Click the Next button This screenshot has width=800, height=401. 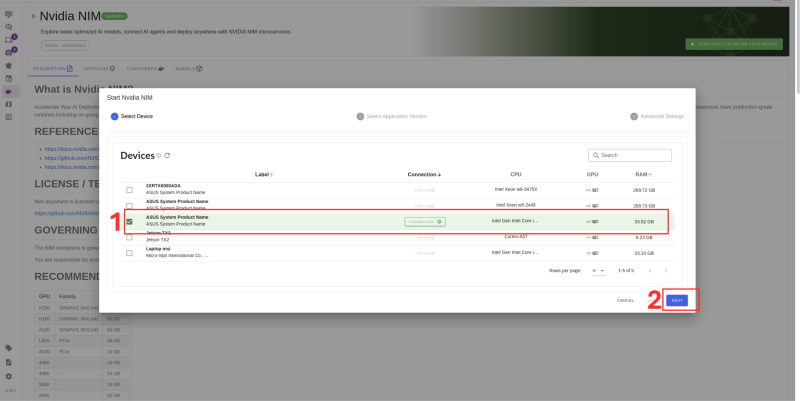tap(677, 300)
